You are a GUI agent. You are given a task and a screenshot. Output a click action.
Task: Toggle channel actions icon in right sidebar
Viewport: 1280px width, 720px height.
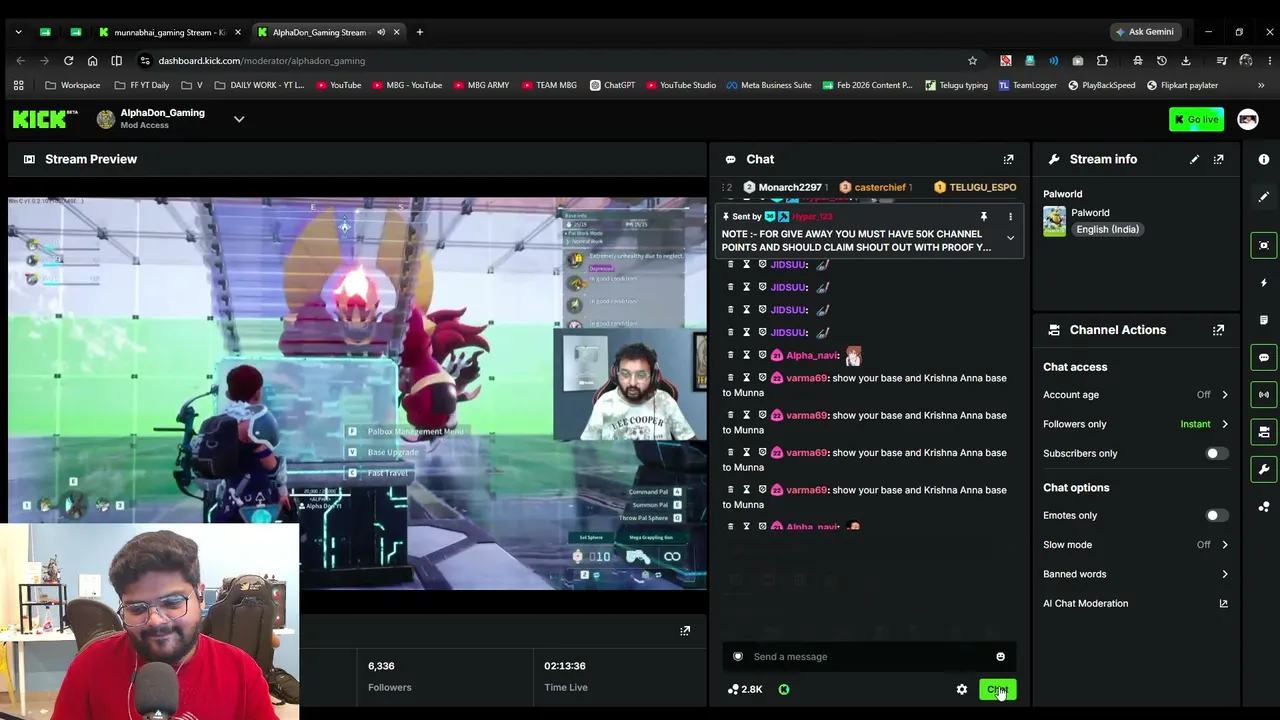[1264, 432]
